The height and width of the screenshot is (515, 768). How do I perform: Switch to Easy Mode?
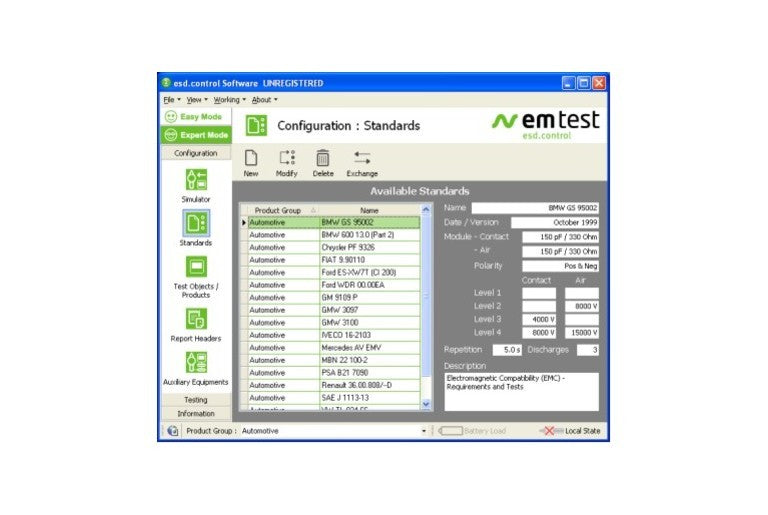[x=196, y=117]
